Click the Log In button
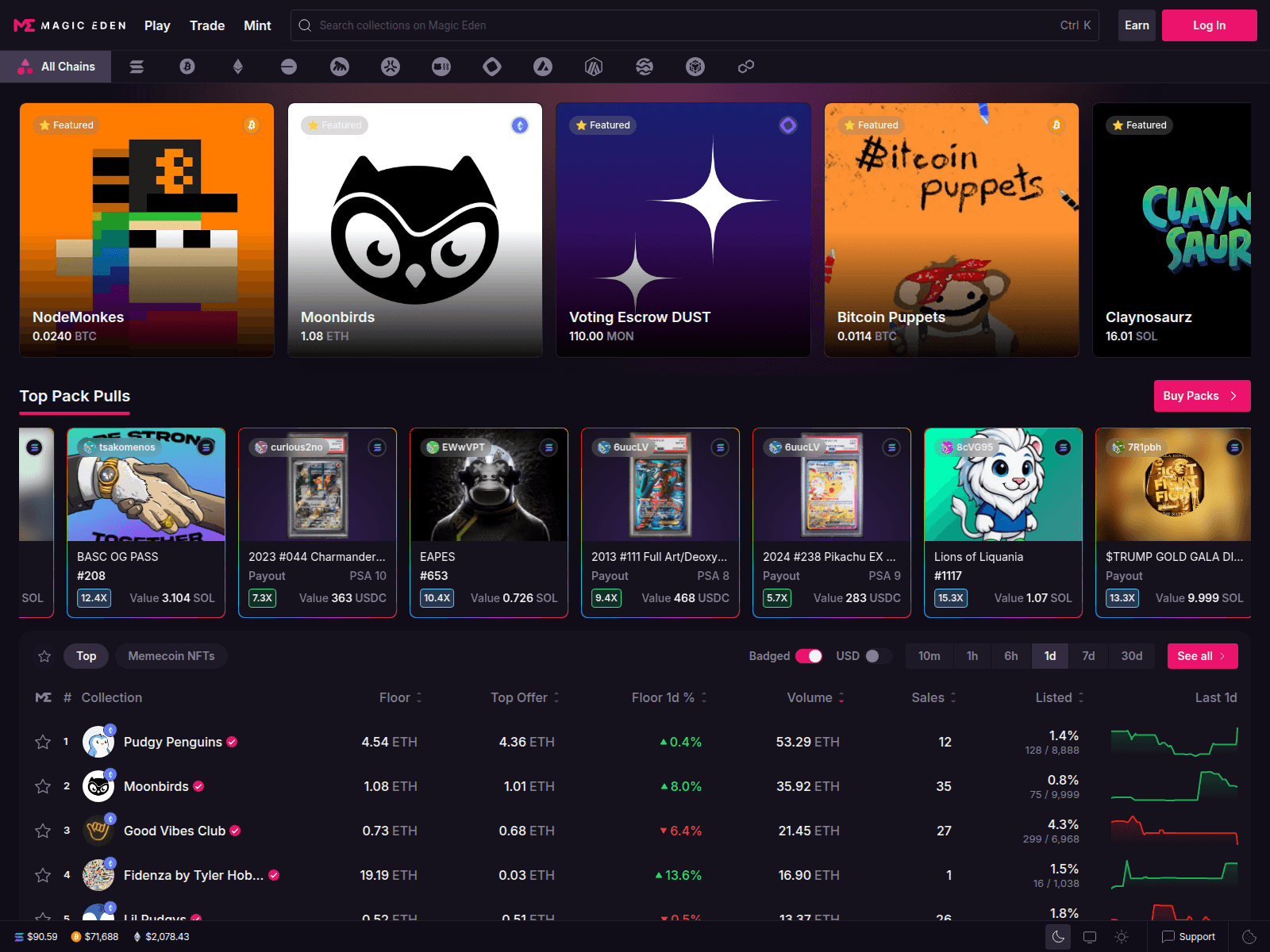Screen dimensions: 1270x952 click(1210, 25)
